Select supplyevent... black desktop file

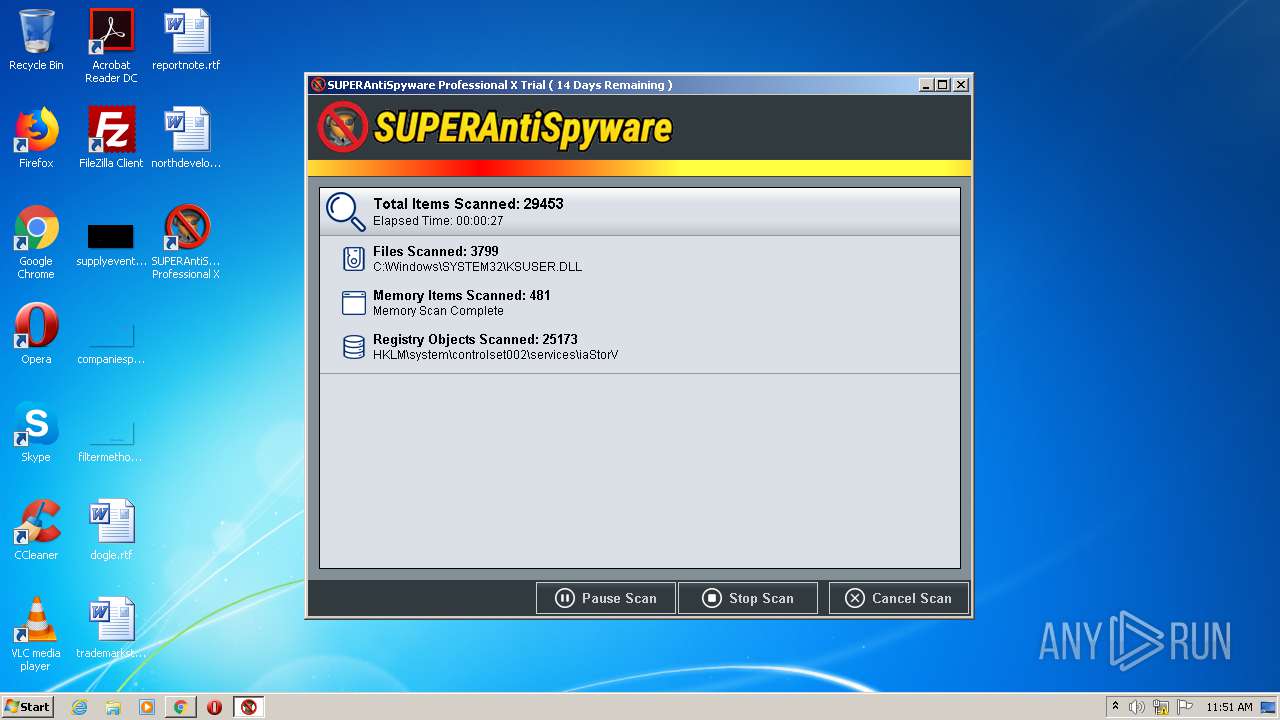pyautogui.click(x=111, y=244)
